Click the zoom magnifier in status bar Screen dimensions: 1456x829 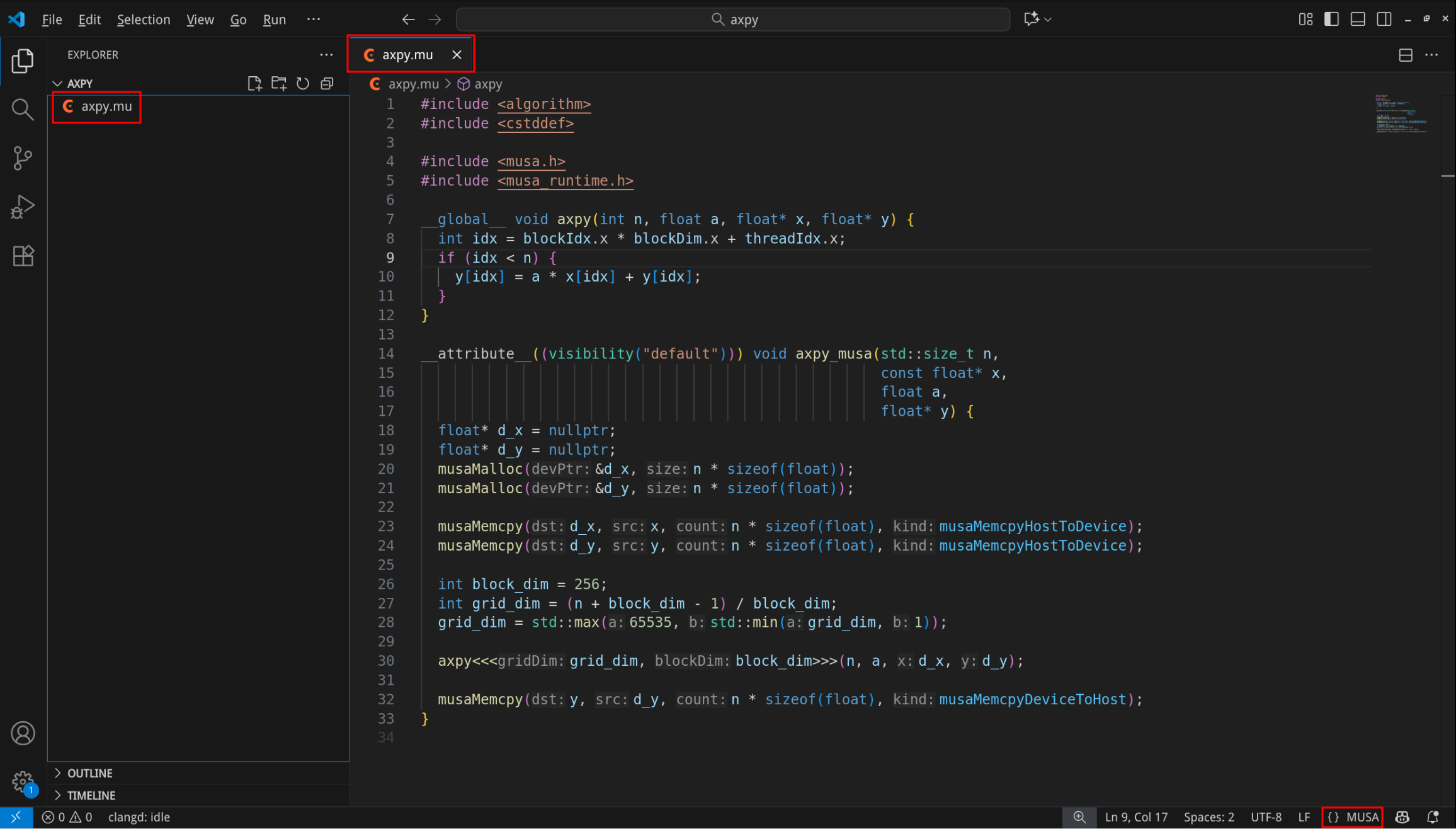tap(1079, 817)
